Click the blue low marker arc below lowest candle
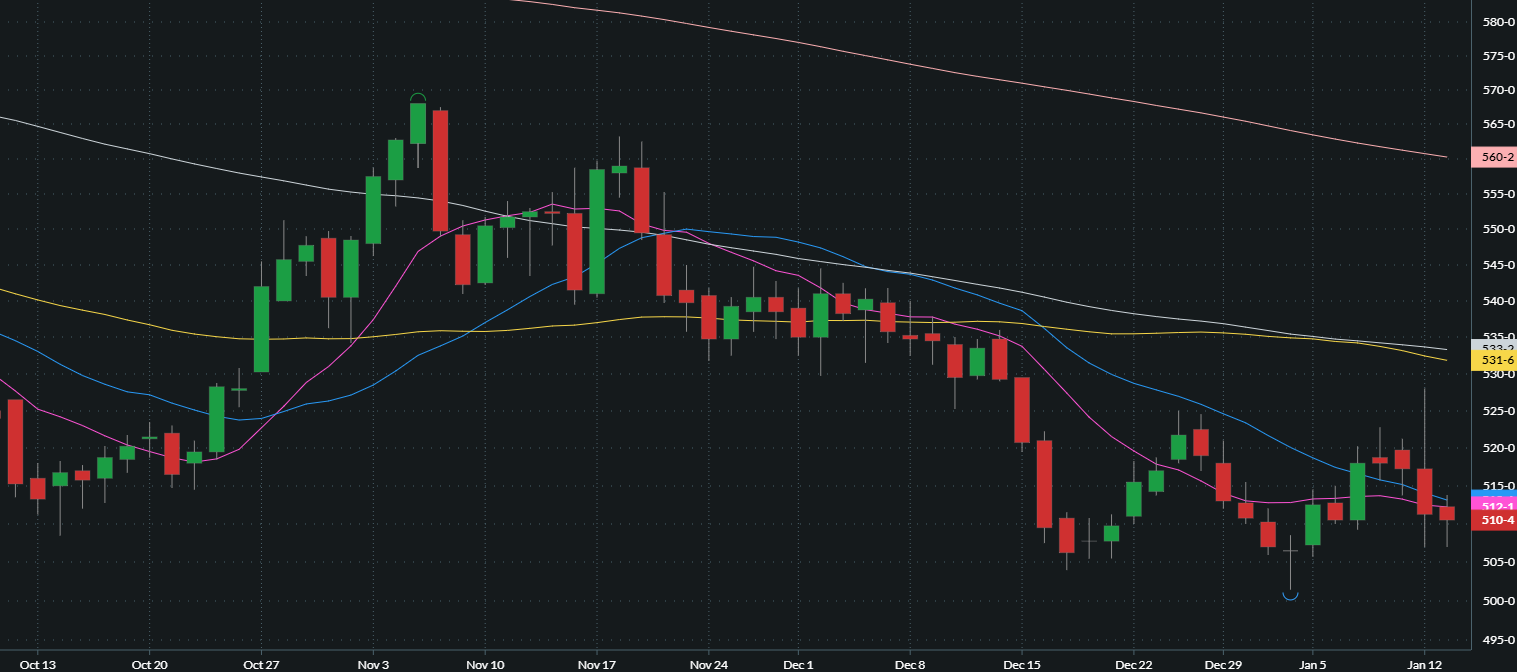The height and width of the screenshot is (672, 1517). click(1290, 597)
